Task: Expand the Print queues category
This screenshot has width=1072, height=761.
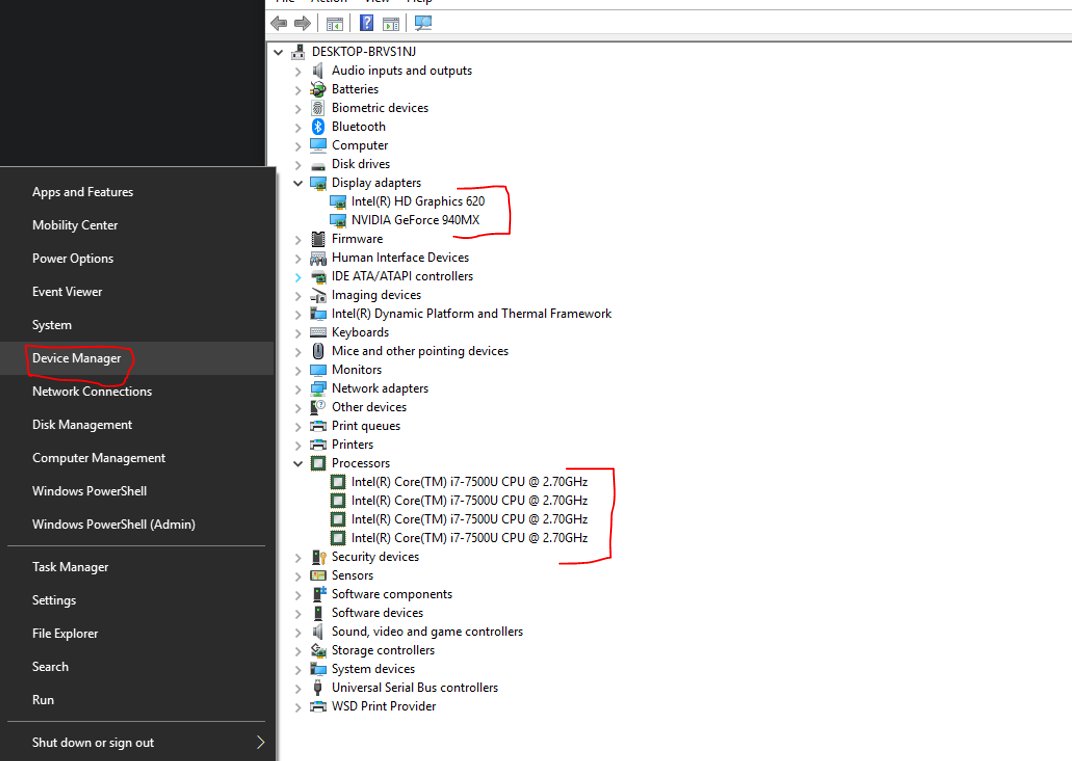Action: [x=298, y=427]
